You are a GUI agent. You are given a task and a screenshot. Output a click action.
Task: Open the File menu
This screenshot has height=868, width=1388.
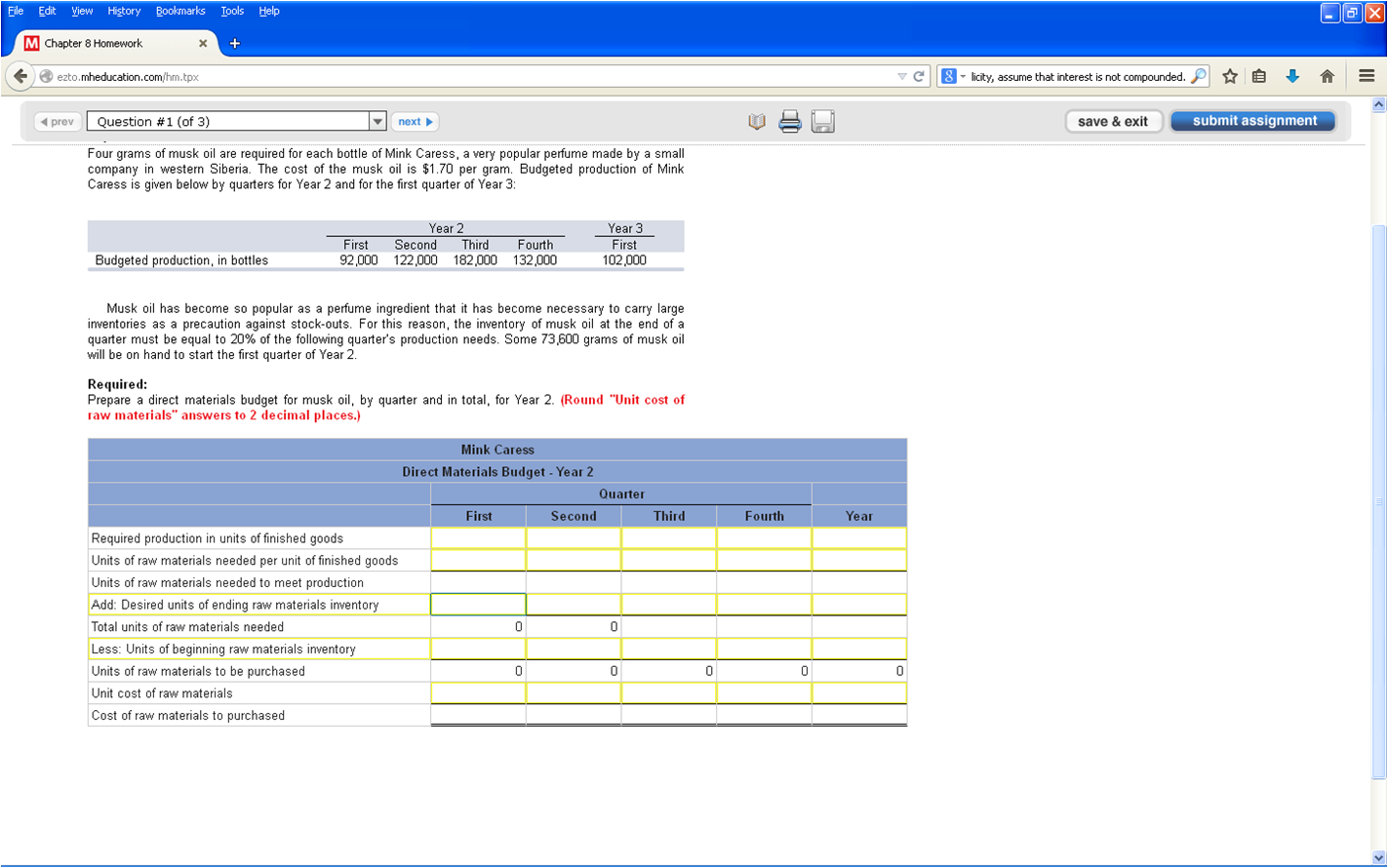coord(16,11)
